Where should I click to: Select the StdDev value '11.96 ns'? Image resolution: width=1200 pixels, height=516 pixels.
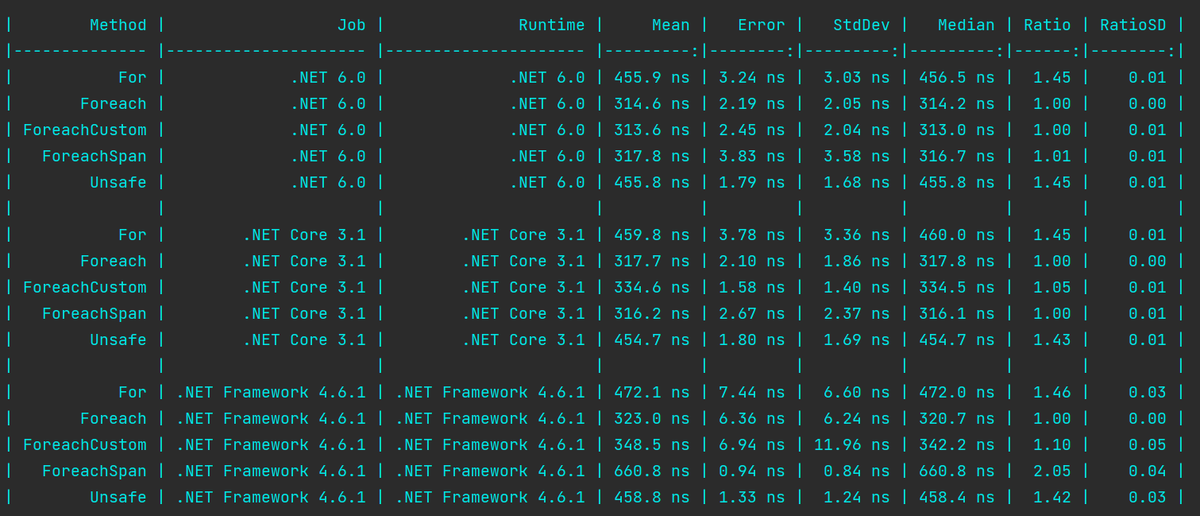(852, 444)
